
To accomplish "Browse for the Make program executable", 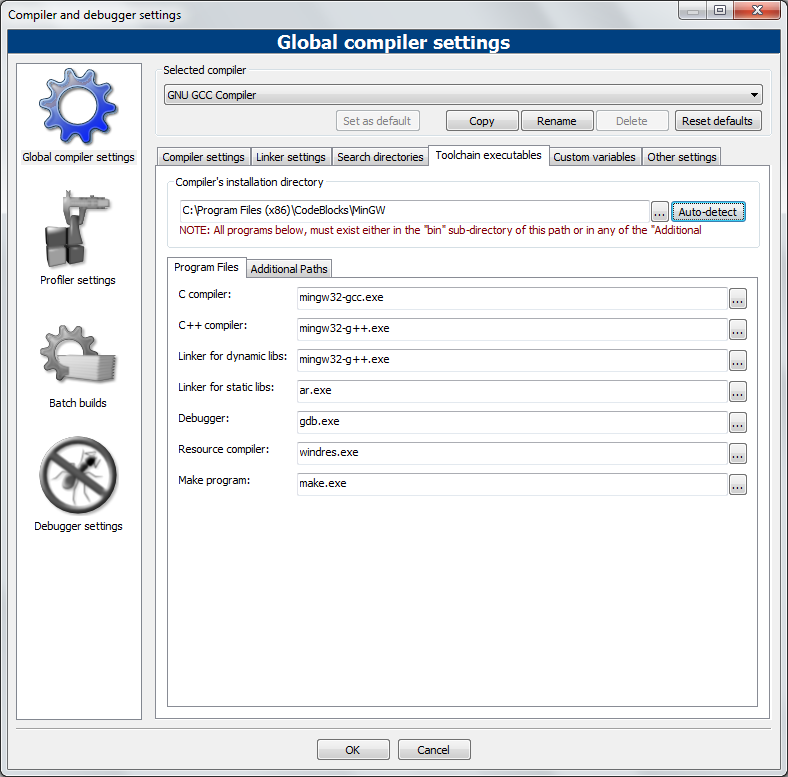I will tap(738, 485).
